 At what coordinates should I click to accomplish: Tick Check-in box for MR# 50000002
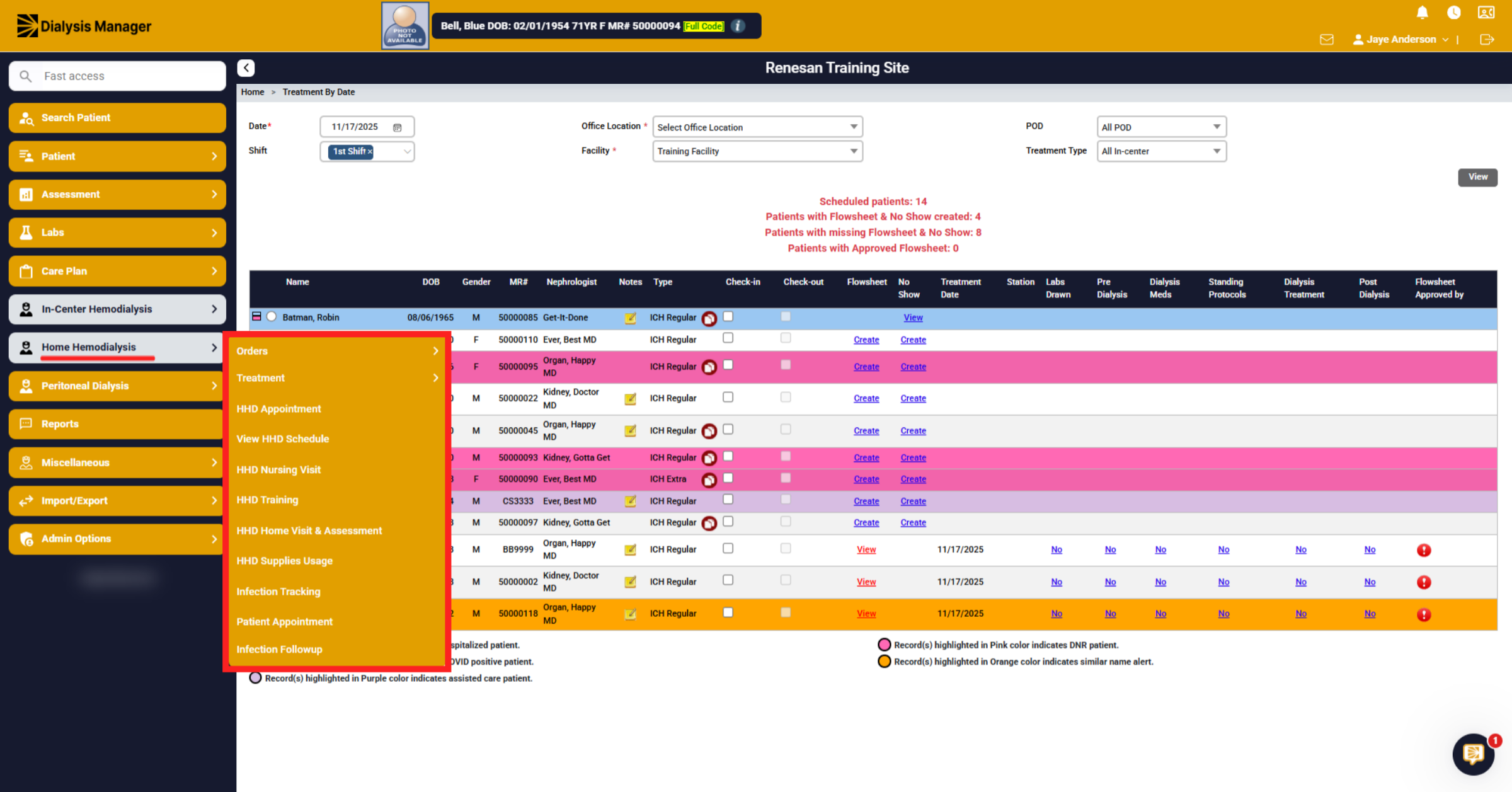(728, 580)
